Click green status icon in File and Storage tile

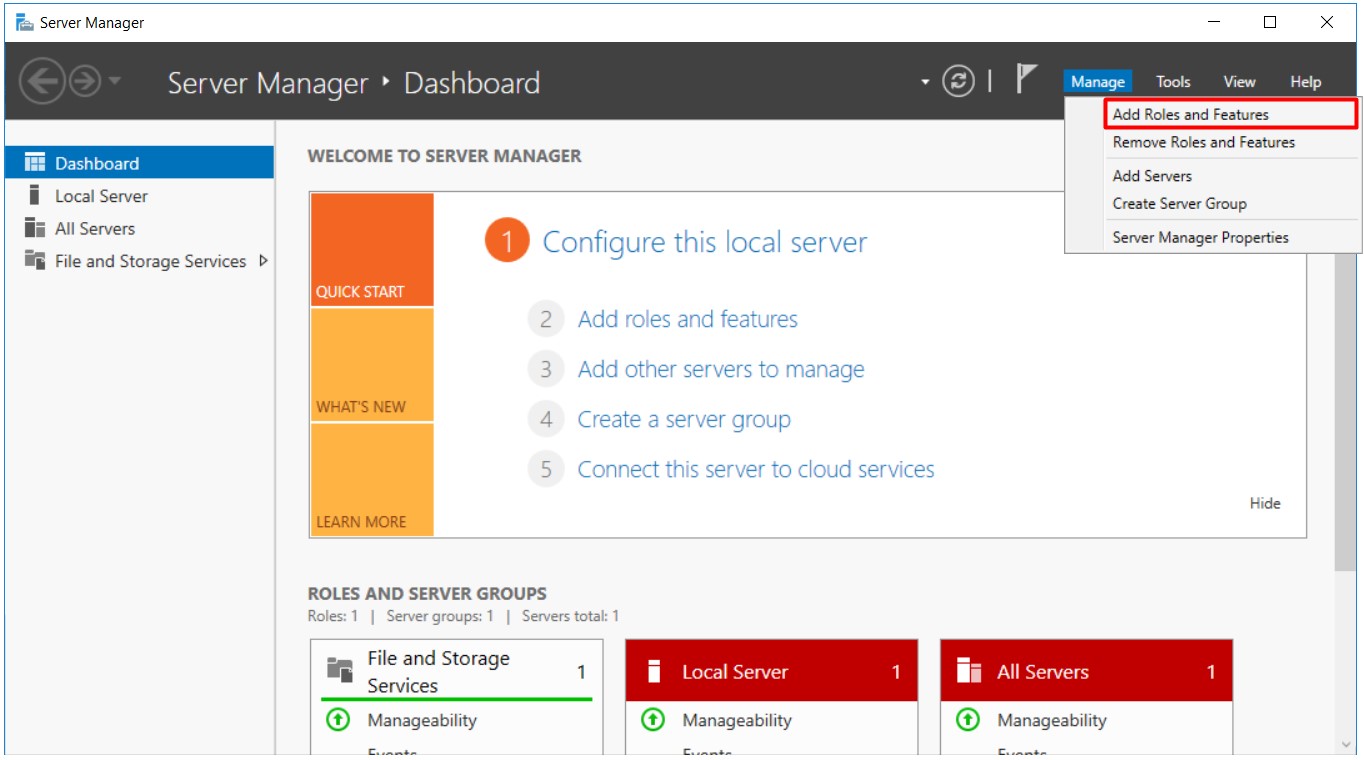pyautogui.click(x=338, y=719)
